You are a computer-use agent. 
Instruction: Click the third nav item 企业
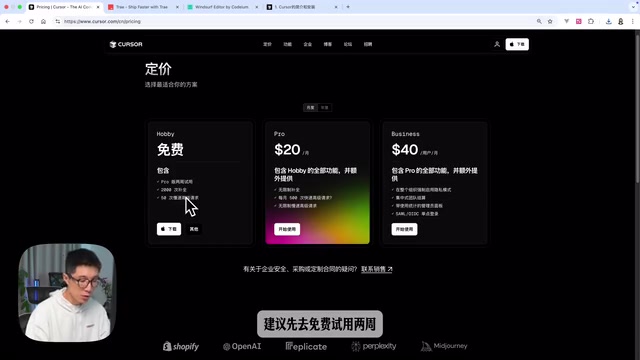[308, 44]
